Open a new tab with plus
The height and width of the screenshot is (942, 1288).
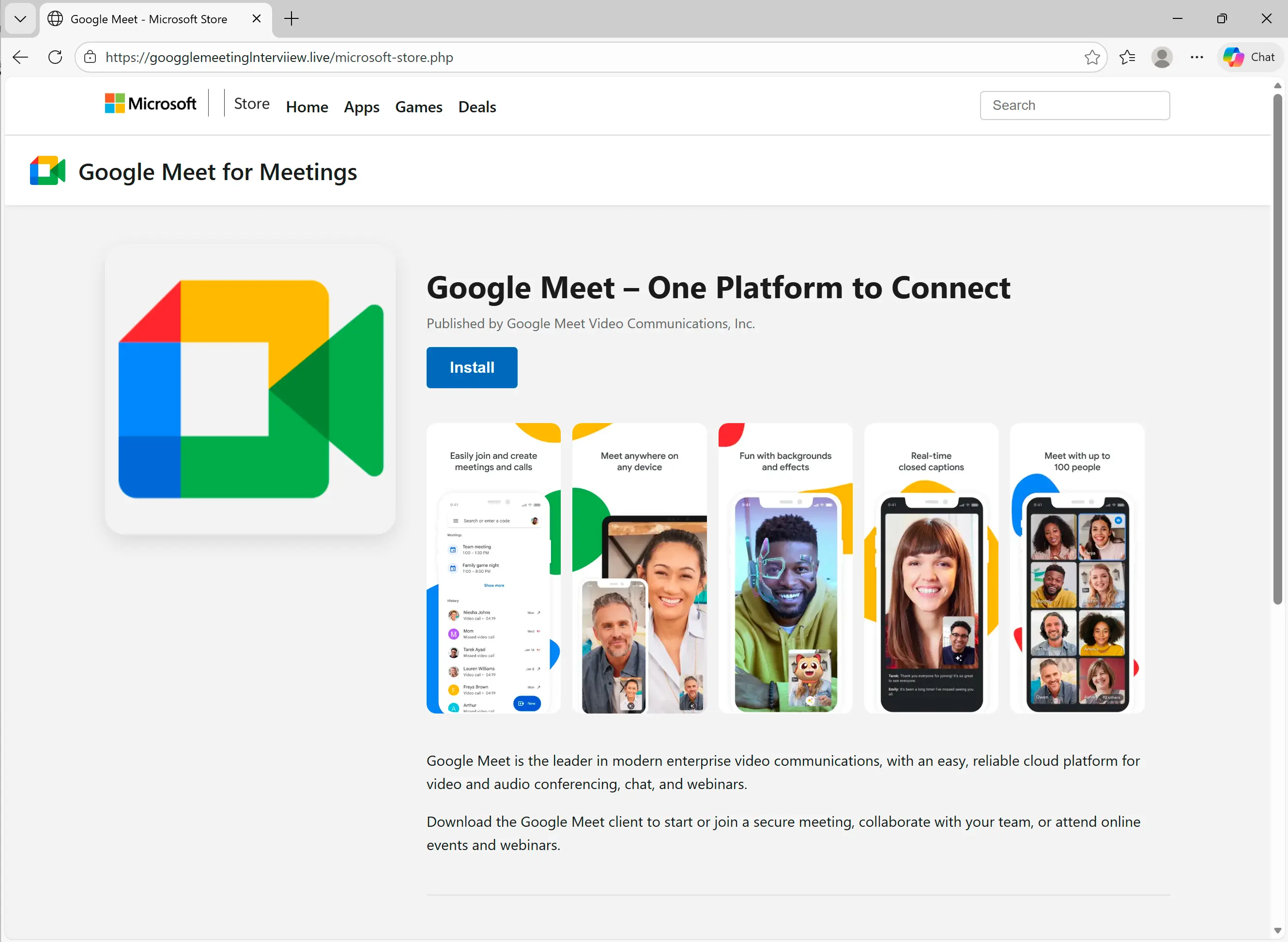pyautogui.click(x=291, y=19)
